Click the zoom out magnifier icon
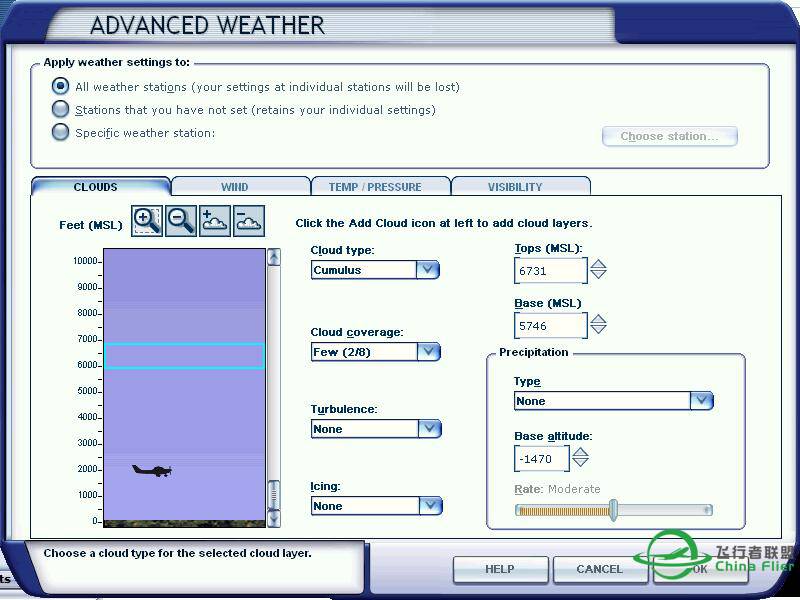This screenshot has width=800, height=600. (181, 221)
